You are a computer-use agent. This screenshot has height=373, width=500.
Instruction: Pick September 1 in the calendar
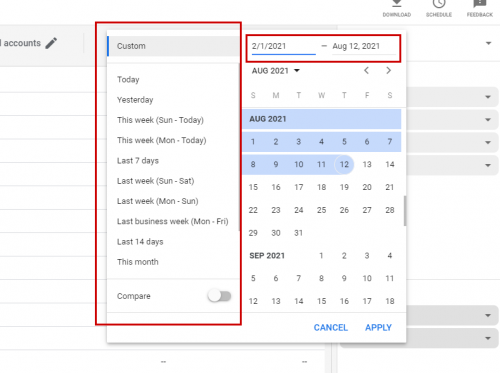click(x=321, y=256)
